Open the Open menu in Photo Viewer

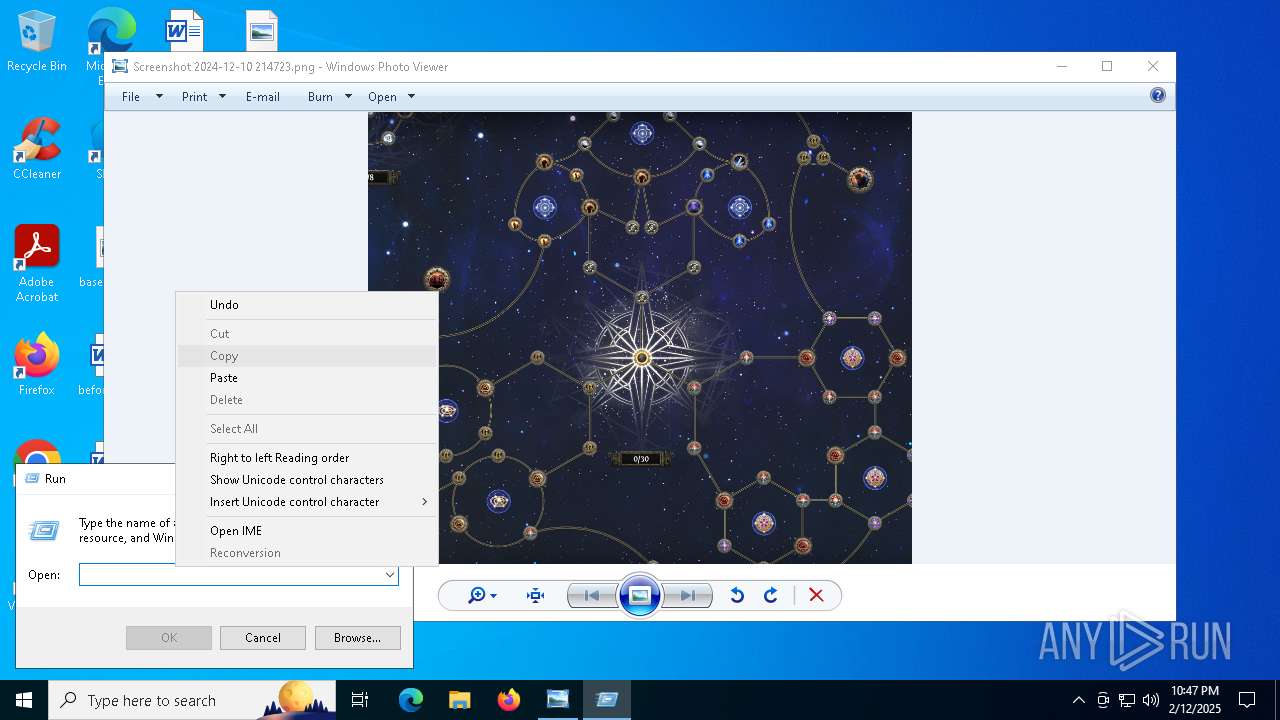(x=382, y=97)
